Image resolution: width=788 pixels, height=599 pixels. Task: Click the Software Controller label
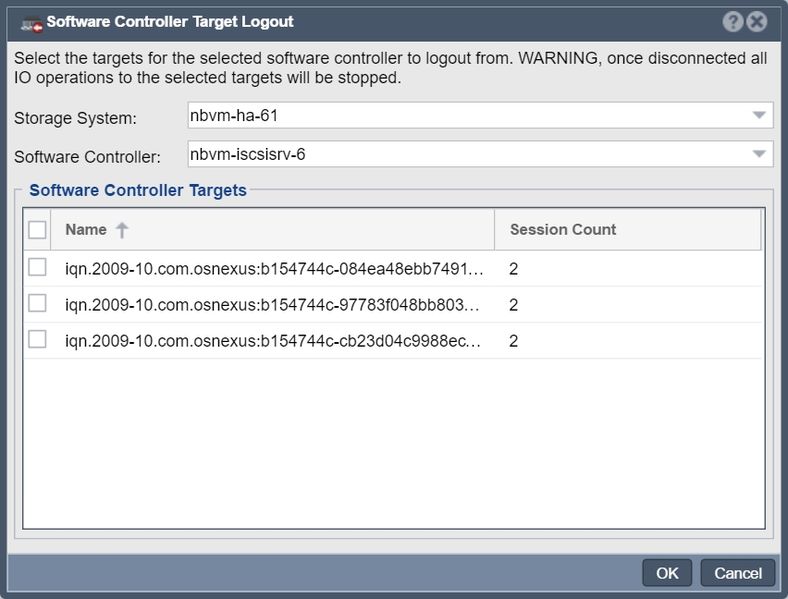pos(87,157)
